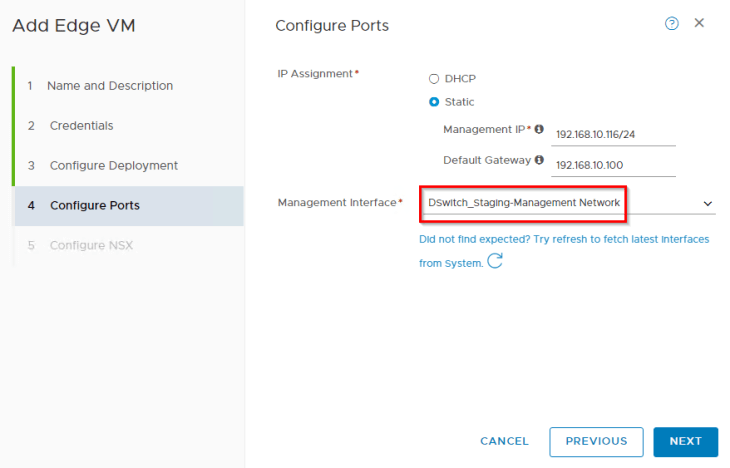
Task: Proceed with the NEXT button
Action: coord(685,441)
